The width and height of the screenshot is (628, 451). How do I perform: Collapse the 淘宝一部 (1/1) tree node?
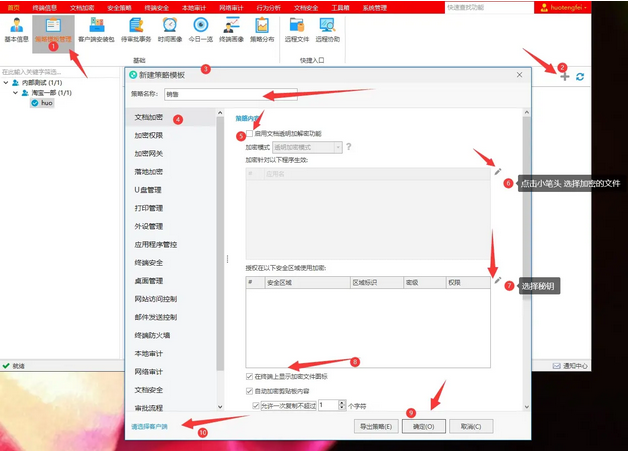tap(15, 93)
